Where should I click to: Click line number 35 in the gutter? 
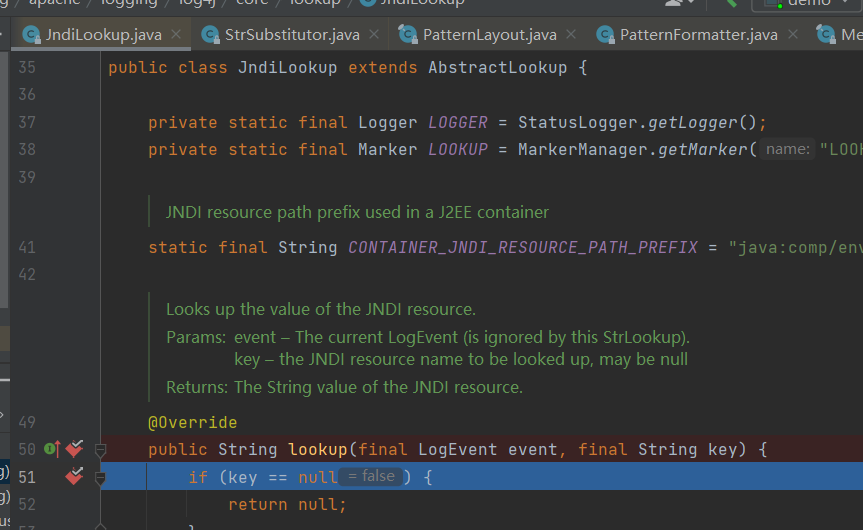click(x=27, y=68)
